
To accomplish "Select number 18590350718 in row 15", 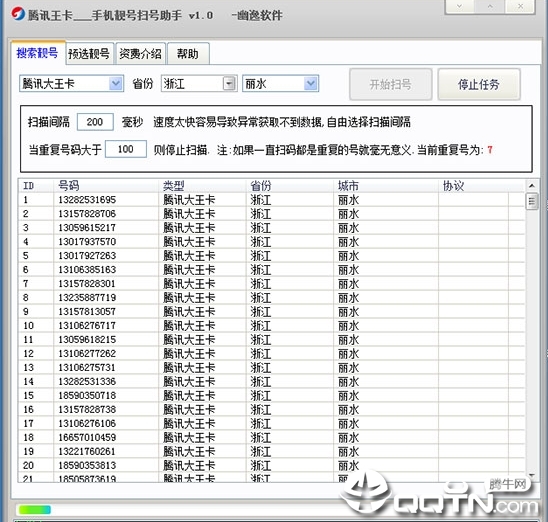I will pos(87,396).
